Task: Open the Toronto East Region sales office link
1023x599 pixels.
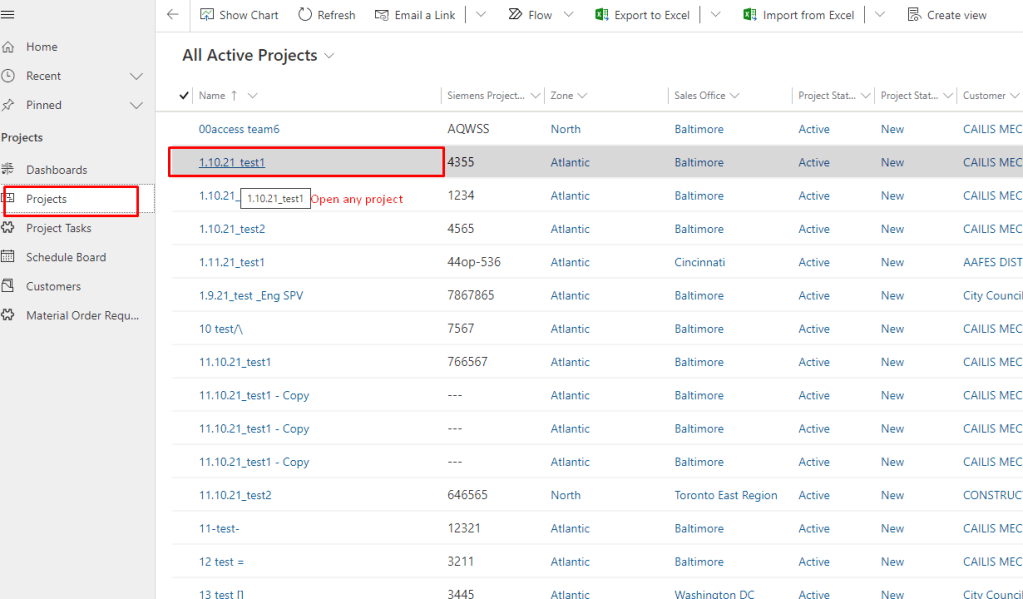Action: click(725, 495)
